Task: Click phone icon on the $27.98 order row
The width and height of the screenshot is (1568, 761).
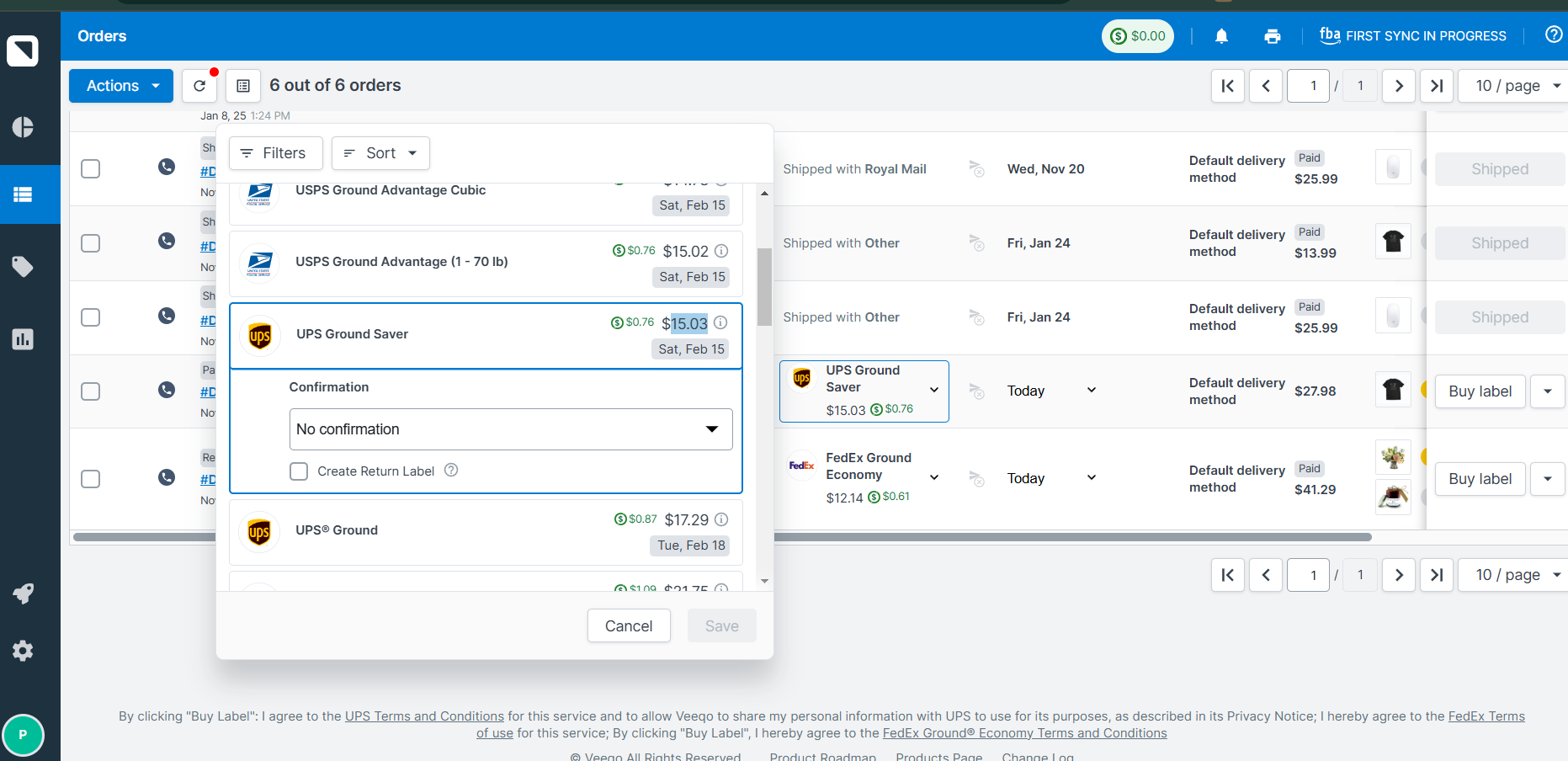Action: pos(167,390)
